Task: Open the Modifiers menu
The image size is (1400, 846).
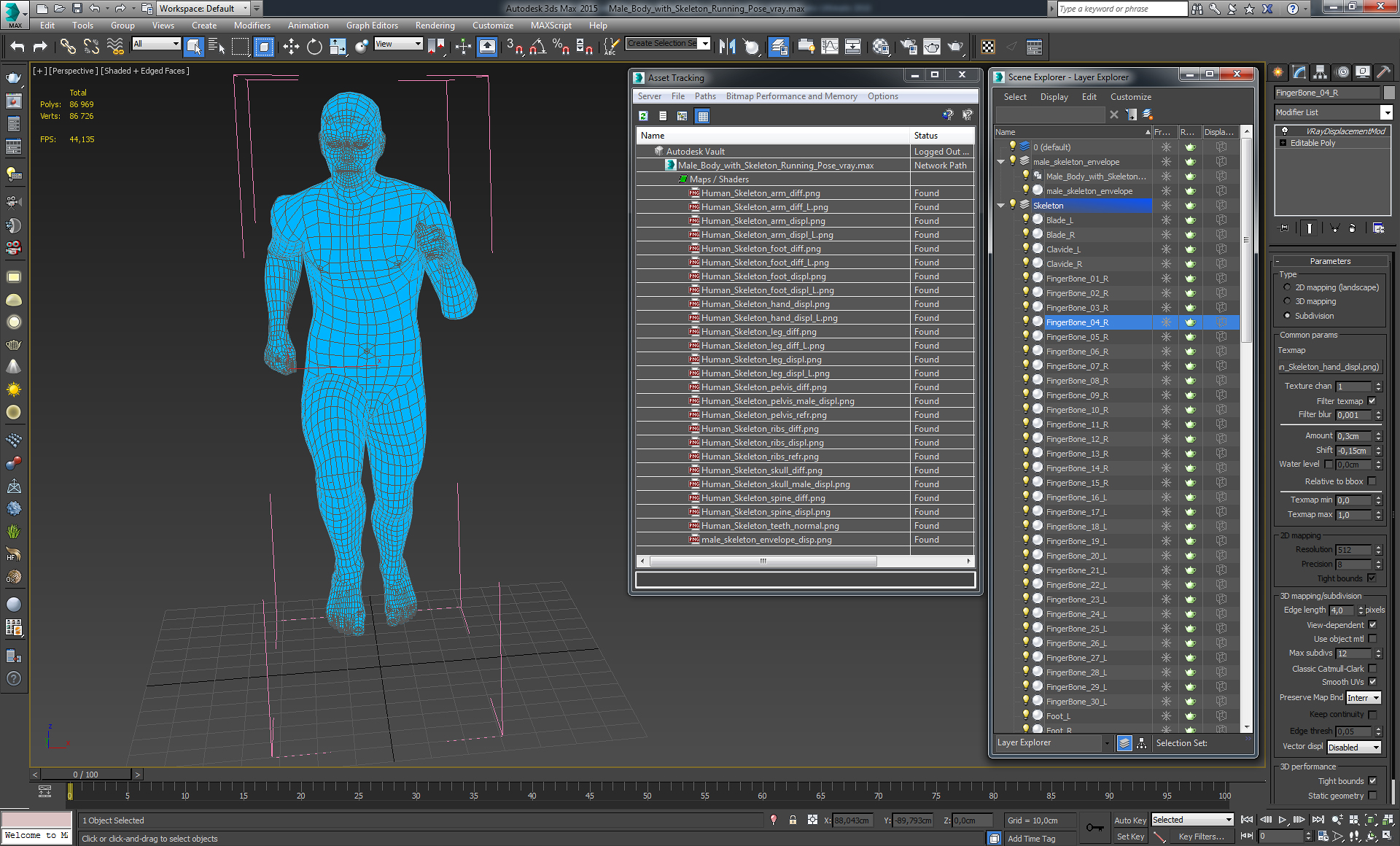Action: click(x=252, y=26)
